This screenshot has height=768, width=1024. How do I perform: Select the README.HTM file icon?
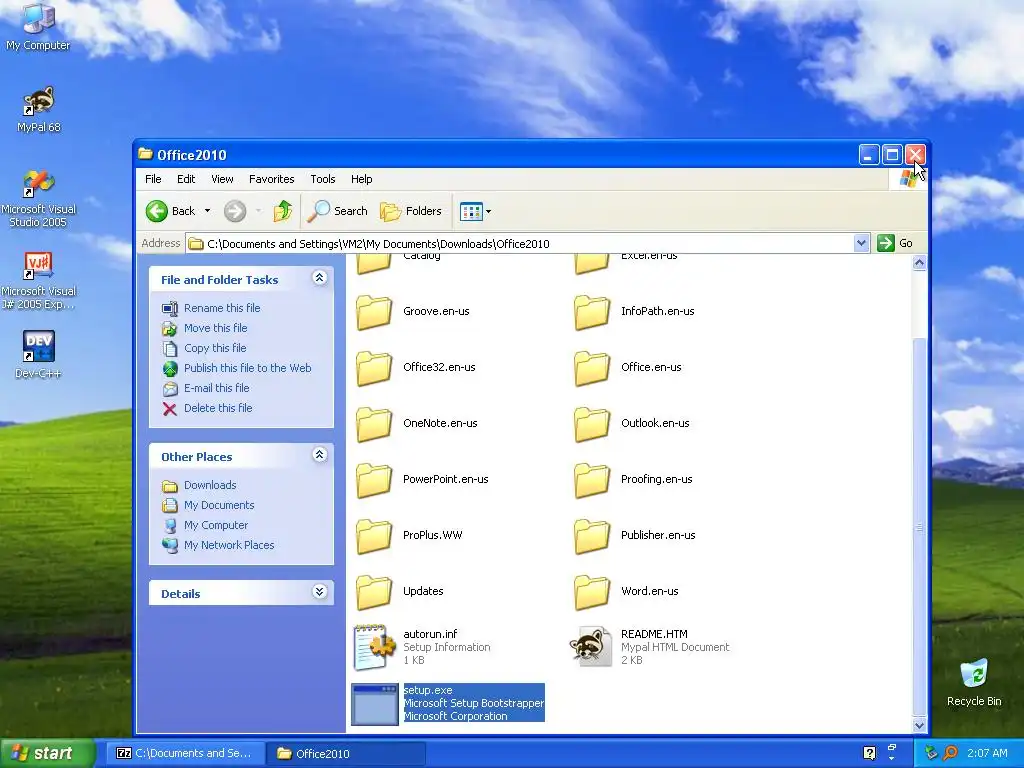click(x=590, y=647)
